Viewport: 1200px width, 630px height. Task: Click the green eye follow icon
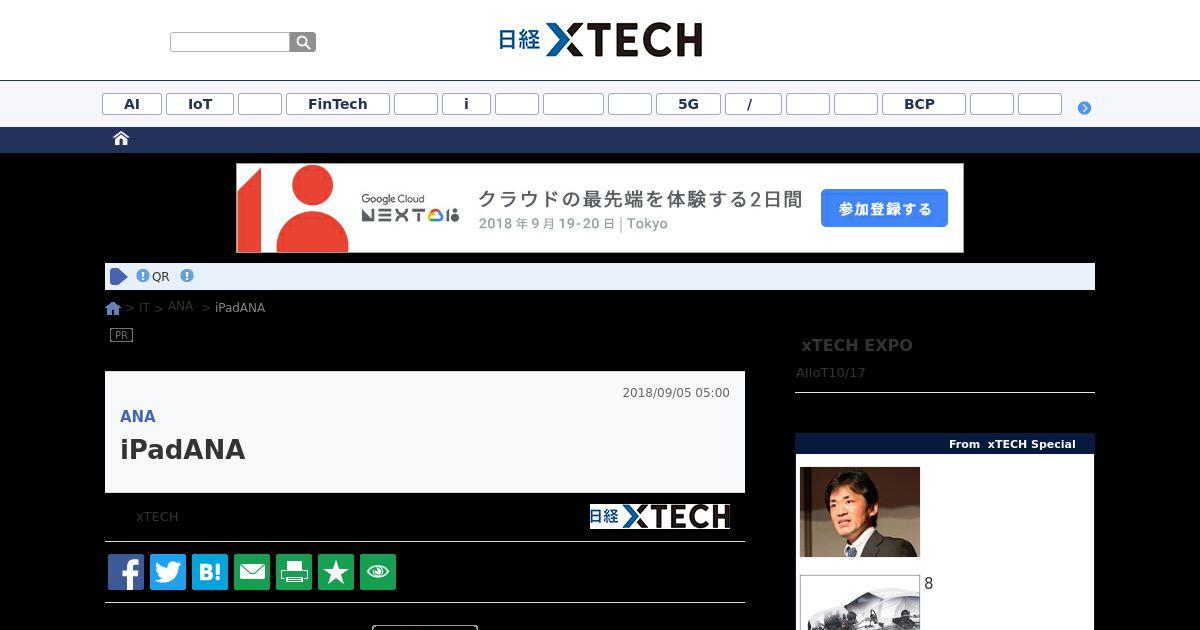(x=378, y=572)
